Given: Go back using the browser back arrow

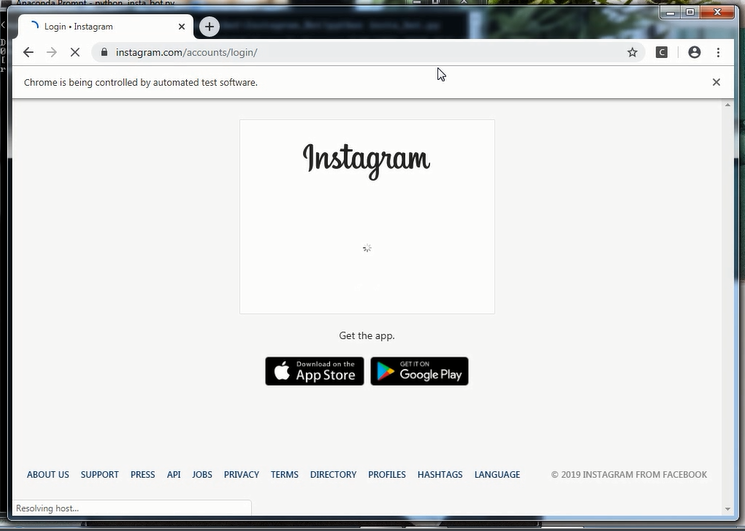Looking at the screenshot, I should point(29,52).
